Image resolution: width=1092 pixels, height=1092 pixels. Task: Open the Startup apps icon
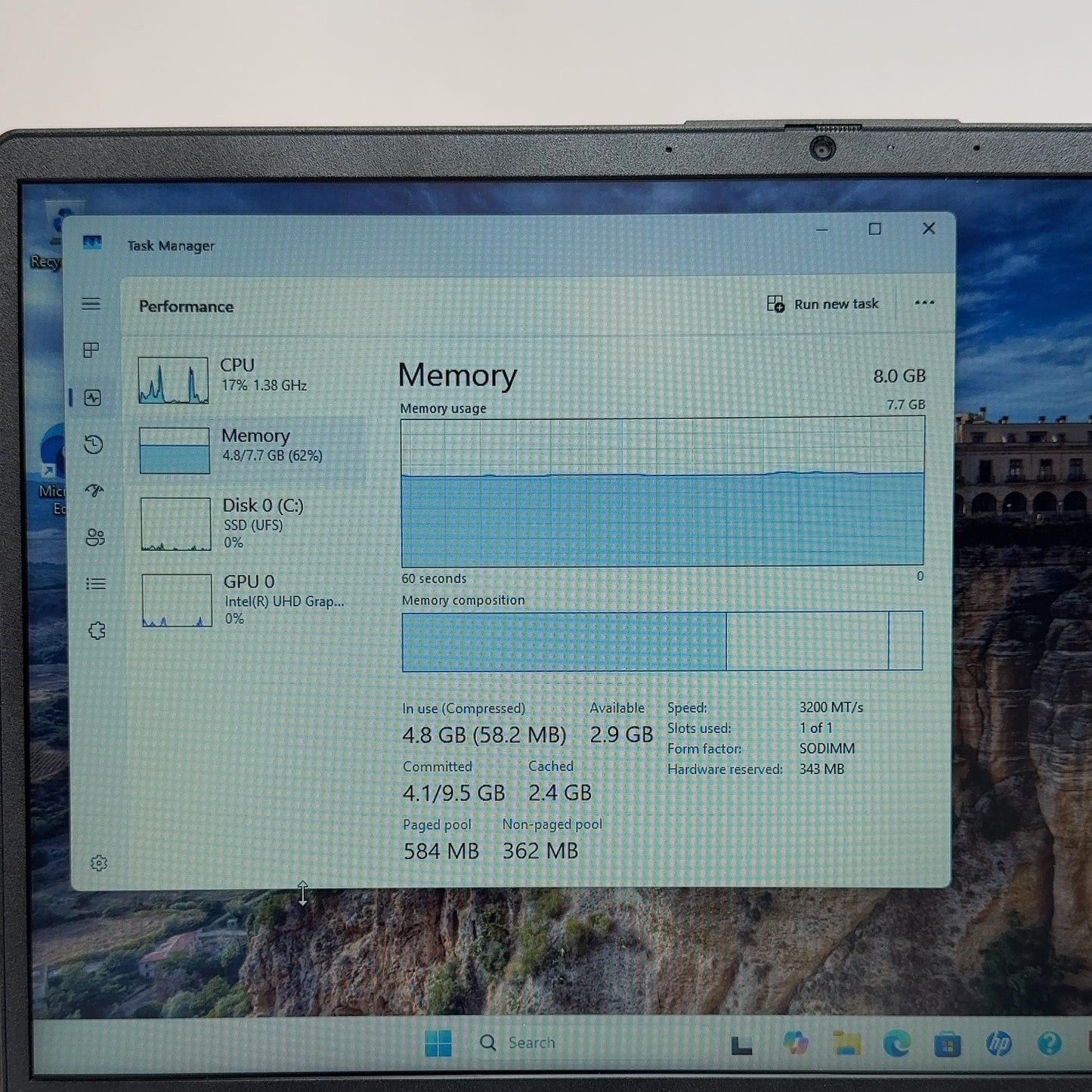94,491
